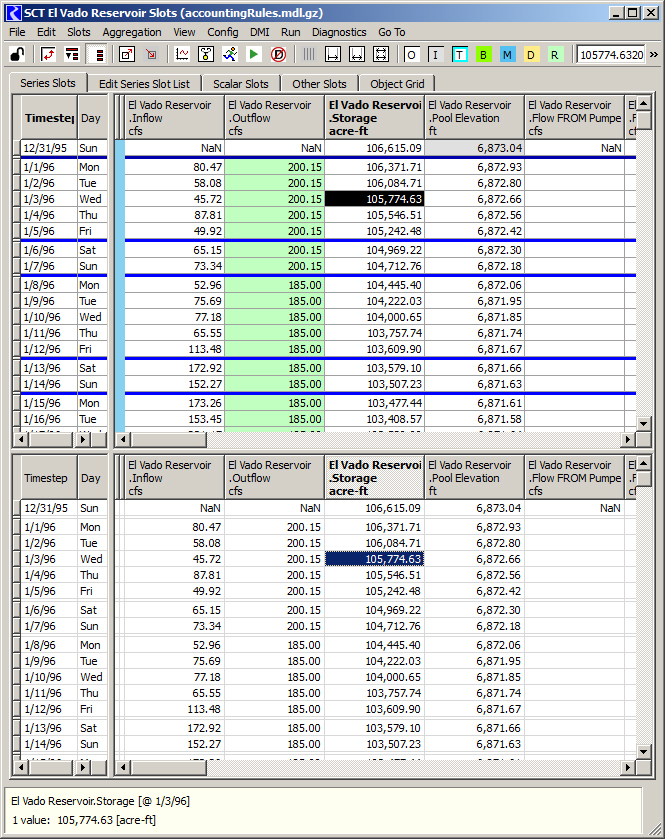Click the red line plot toolbar icon
The height and width of the screenshot is (839, 665).
pyautogui.click(x=182, y=55)
